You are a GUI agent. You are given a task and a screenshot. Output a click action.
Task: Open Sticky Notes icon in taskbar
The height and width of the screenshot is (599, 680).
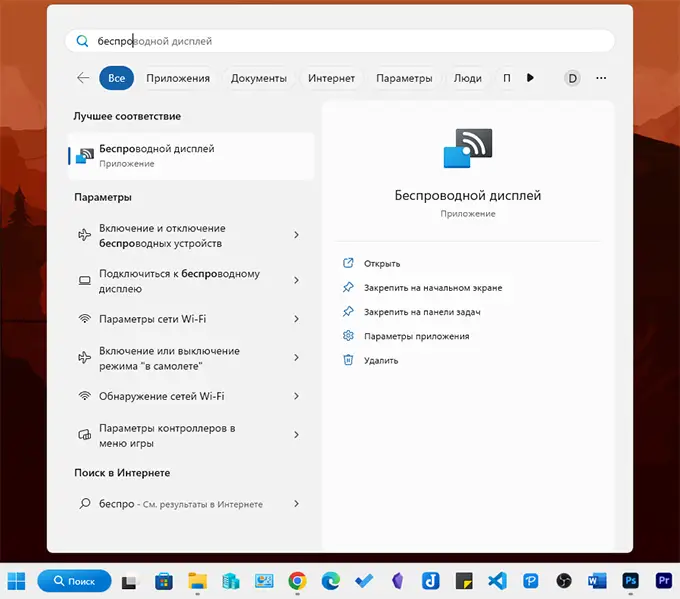coord(464,581)
